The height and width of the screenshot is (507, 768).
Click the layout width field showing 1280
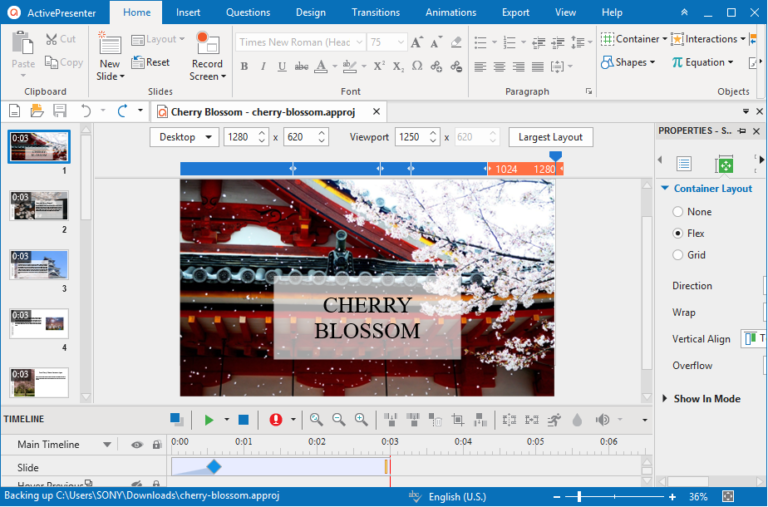tap(240, 137)
